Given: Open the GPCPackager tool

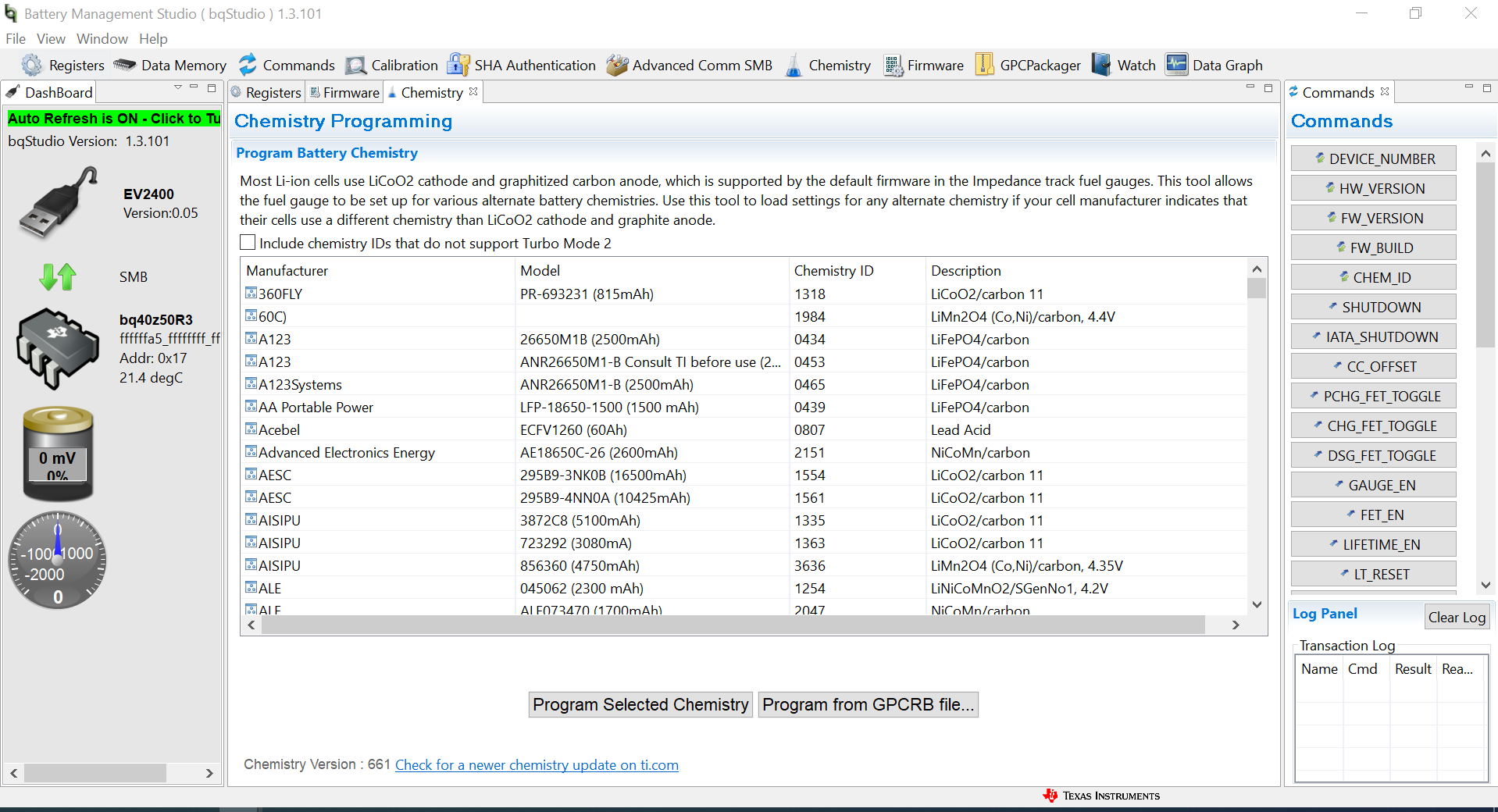Looking at the screenshot, I should click(1029, 66).
